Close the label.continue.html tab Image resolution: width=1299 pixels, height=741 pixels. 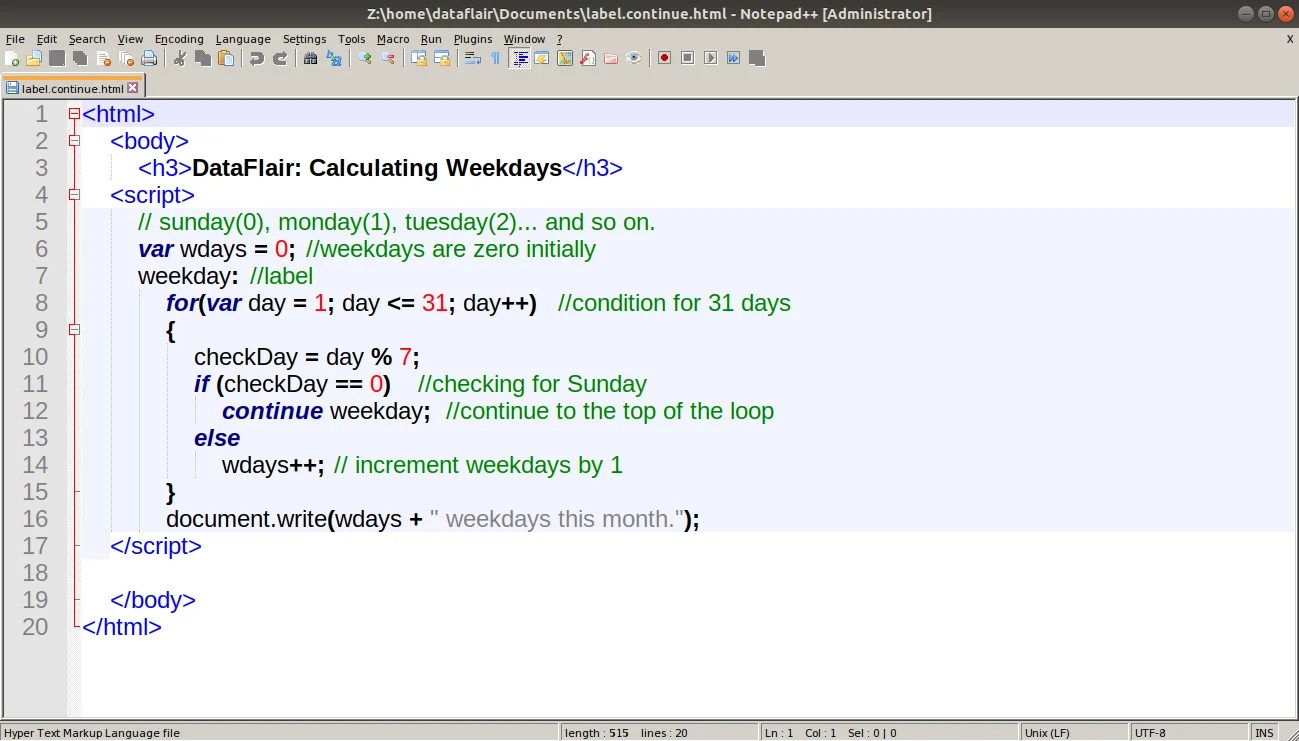(133, 87)
